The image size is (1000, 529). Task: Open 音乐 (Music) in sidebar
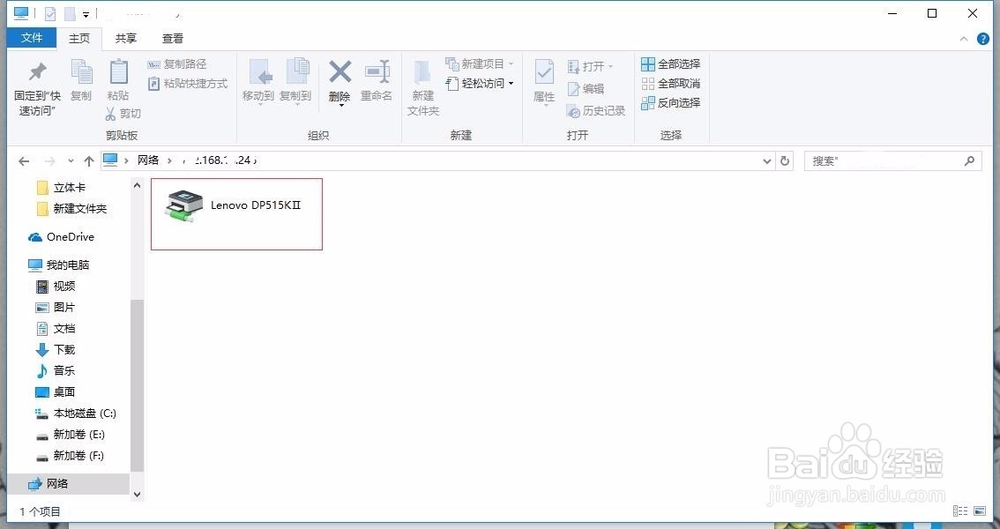point(55,371)
